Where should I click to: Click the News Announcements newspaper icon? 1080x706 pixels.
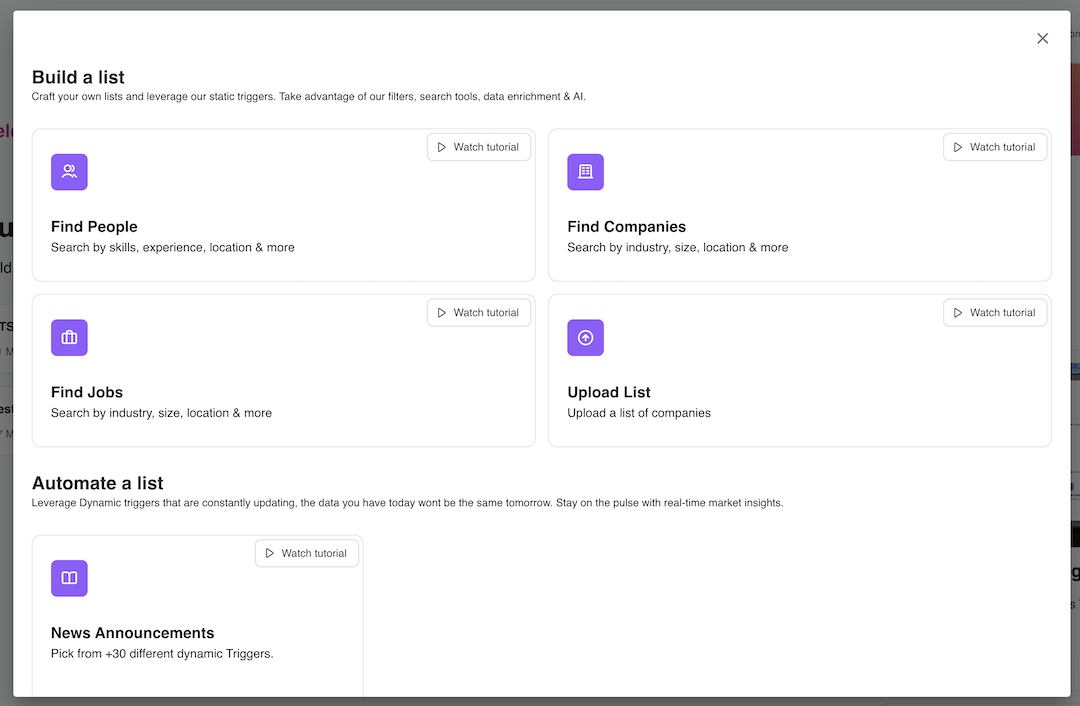[x=69, y=578]
